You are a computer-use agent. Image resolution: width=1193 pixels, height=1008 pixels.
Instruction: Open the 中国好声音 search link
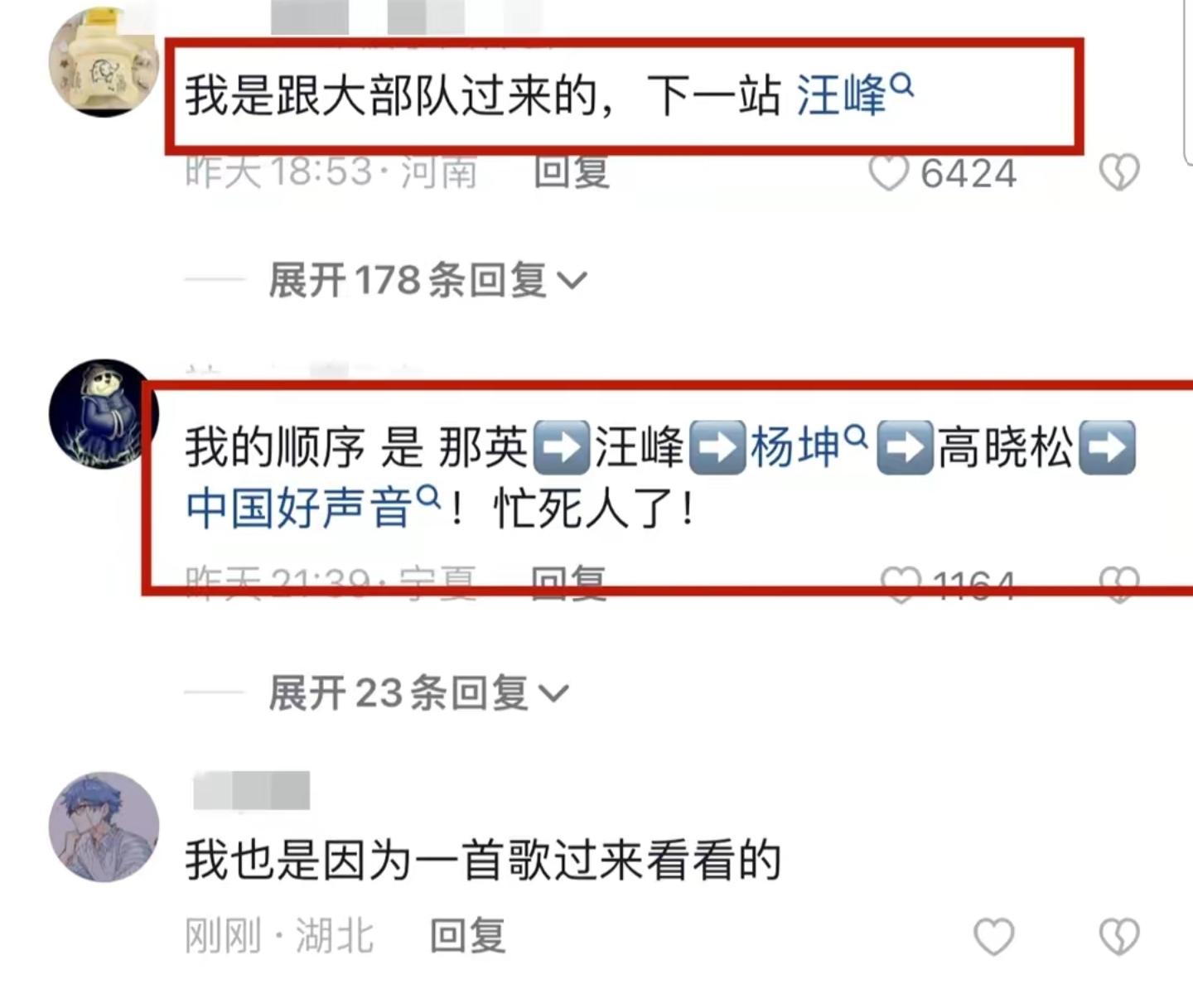click(300, 507)
